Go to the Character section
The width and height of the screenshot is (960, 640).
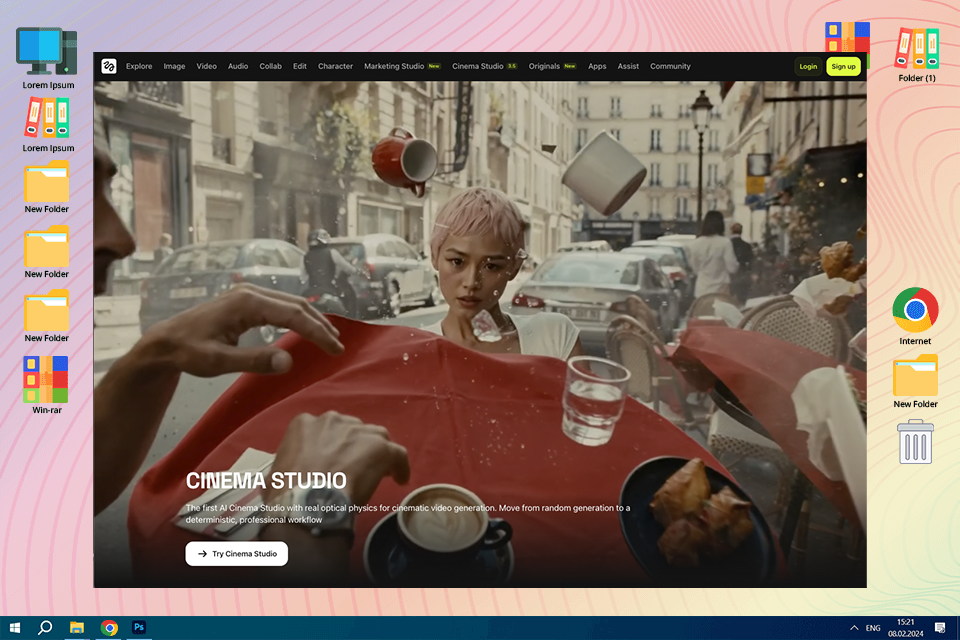(x=335, y=66)
